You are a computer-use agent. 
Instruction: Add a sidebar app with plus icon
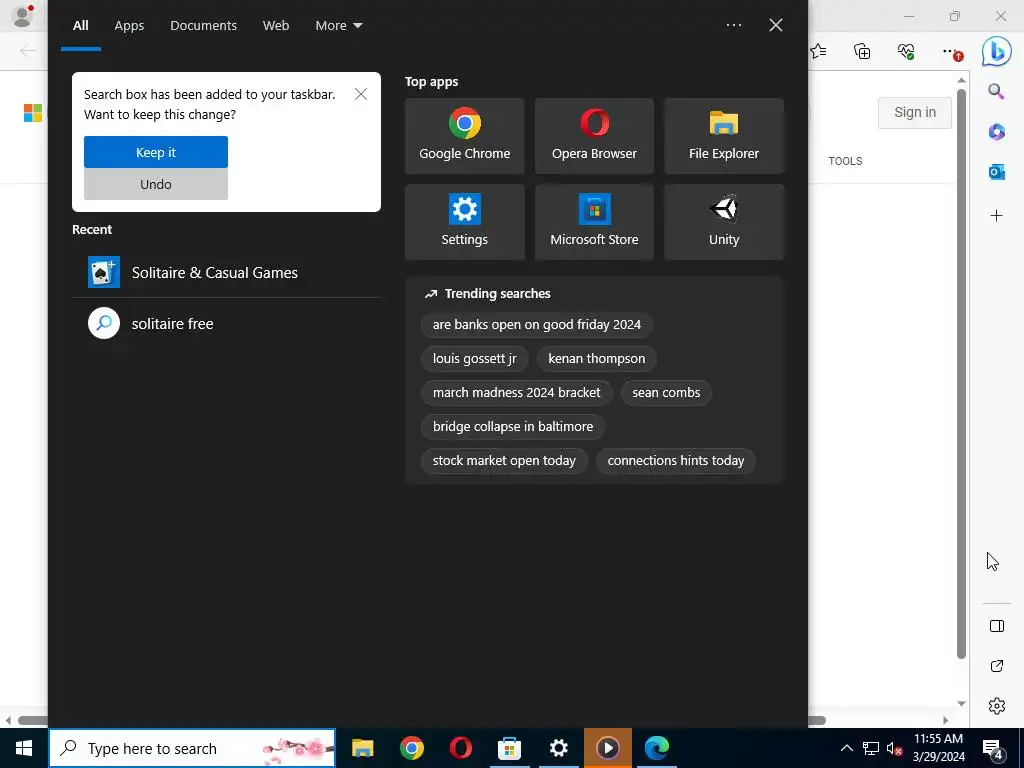pyautogui.click(x=996, y=216)
